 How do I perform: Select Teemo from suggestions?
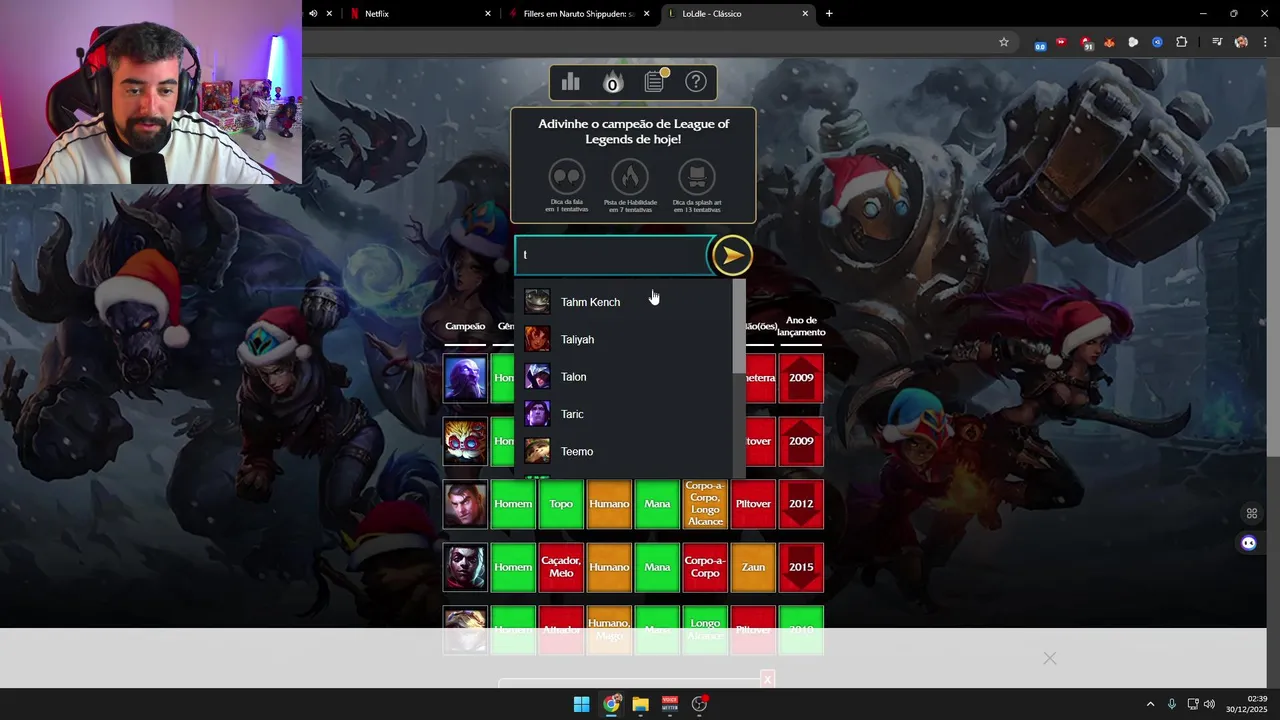point(624,452)
